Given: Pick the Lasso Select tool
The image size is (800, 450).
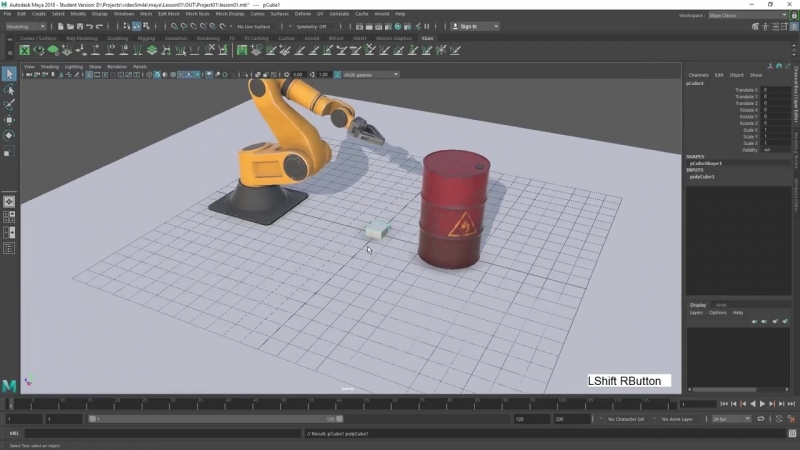Looking at the screenshot, I should [x=9, y=90].
